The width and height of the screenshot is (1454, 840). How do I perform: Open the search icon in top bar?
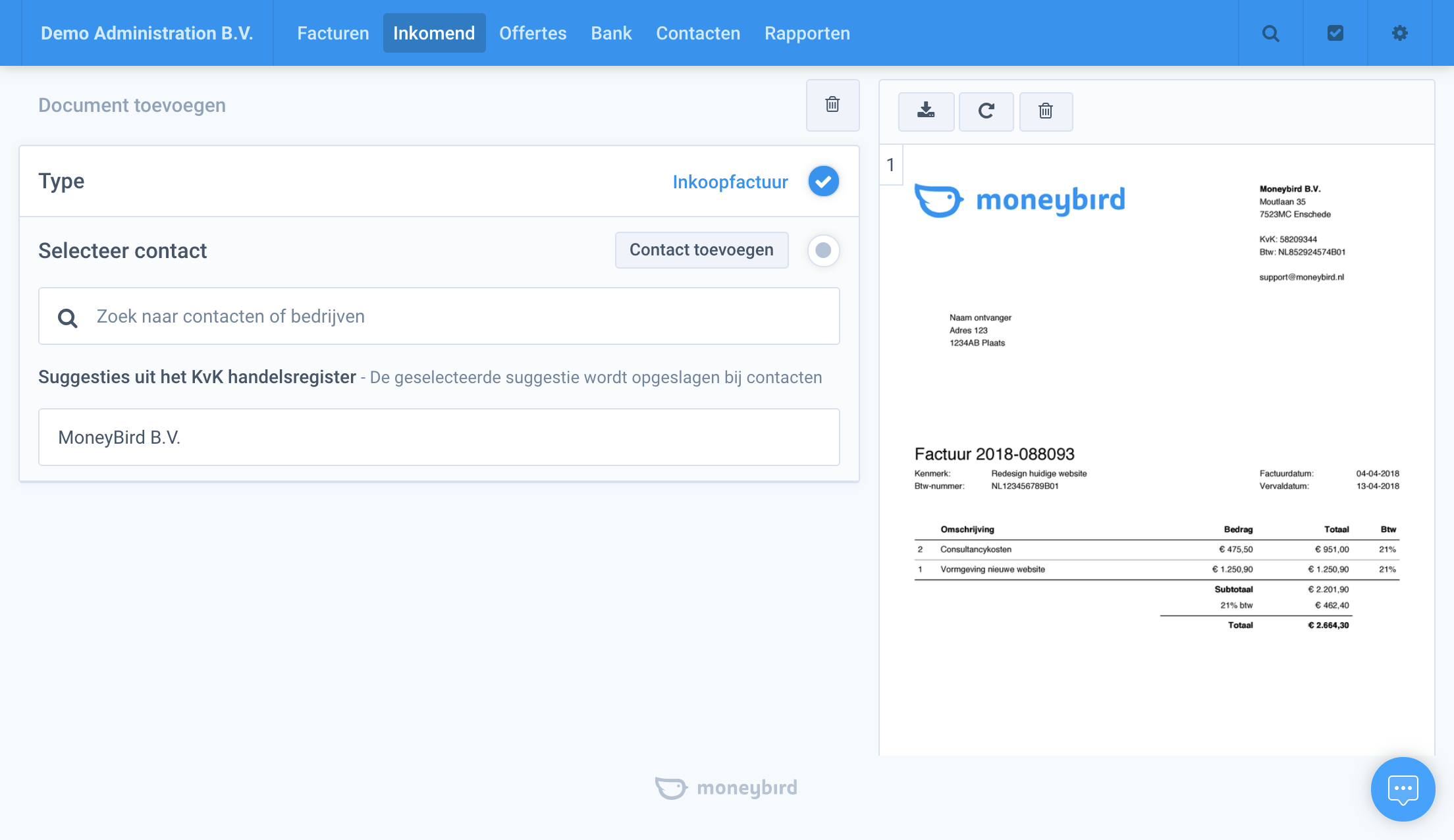(x=1270, y=33)
